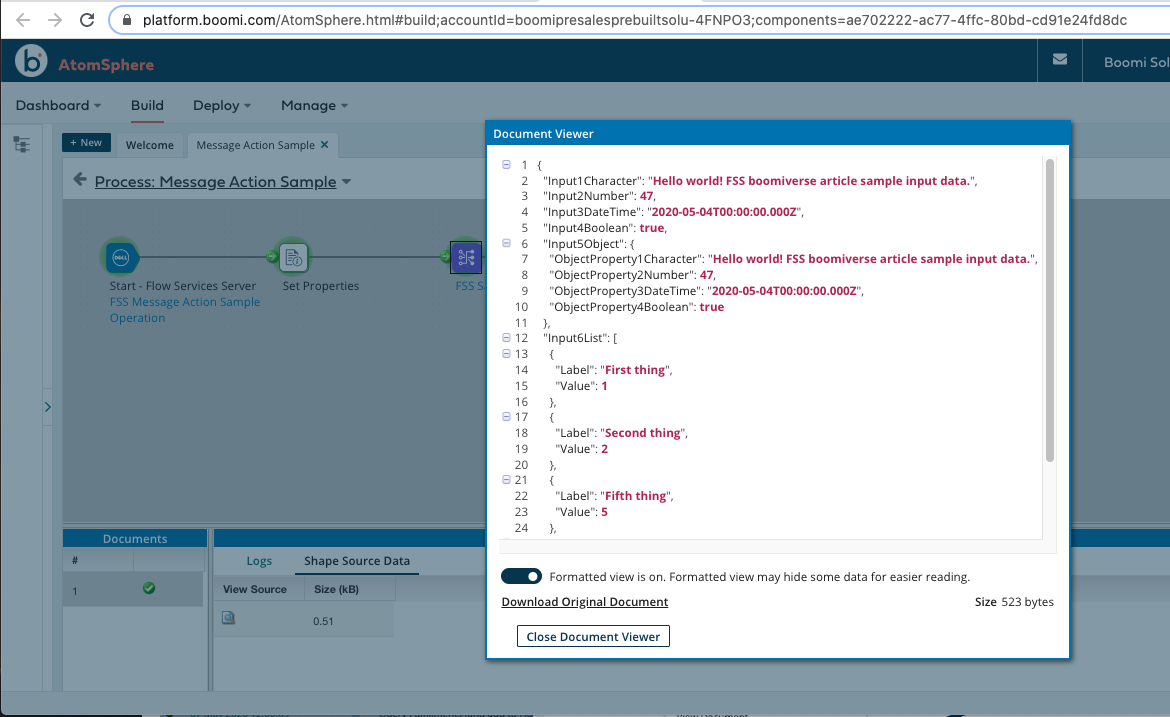Open the Dashboard dropdown menu
The image size is (1170, 717).
point(58,105)
